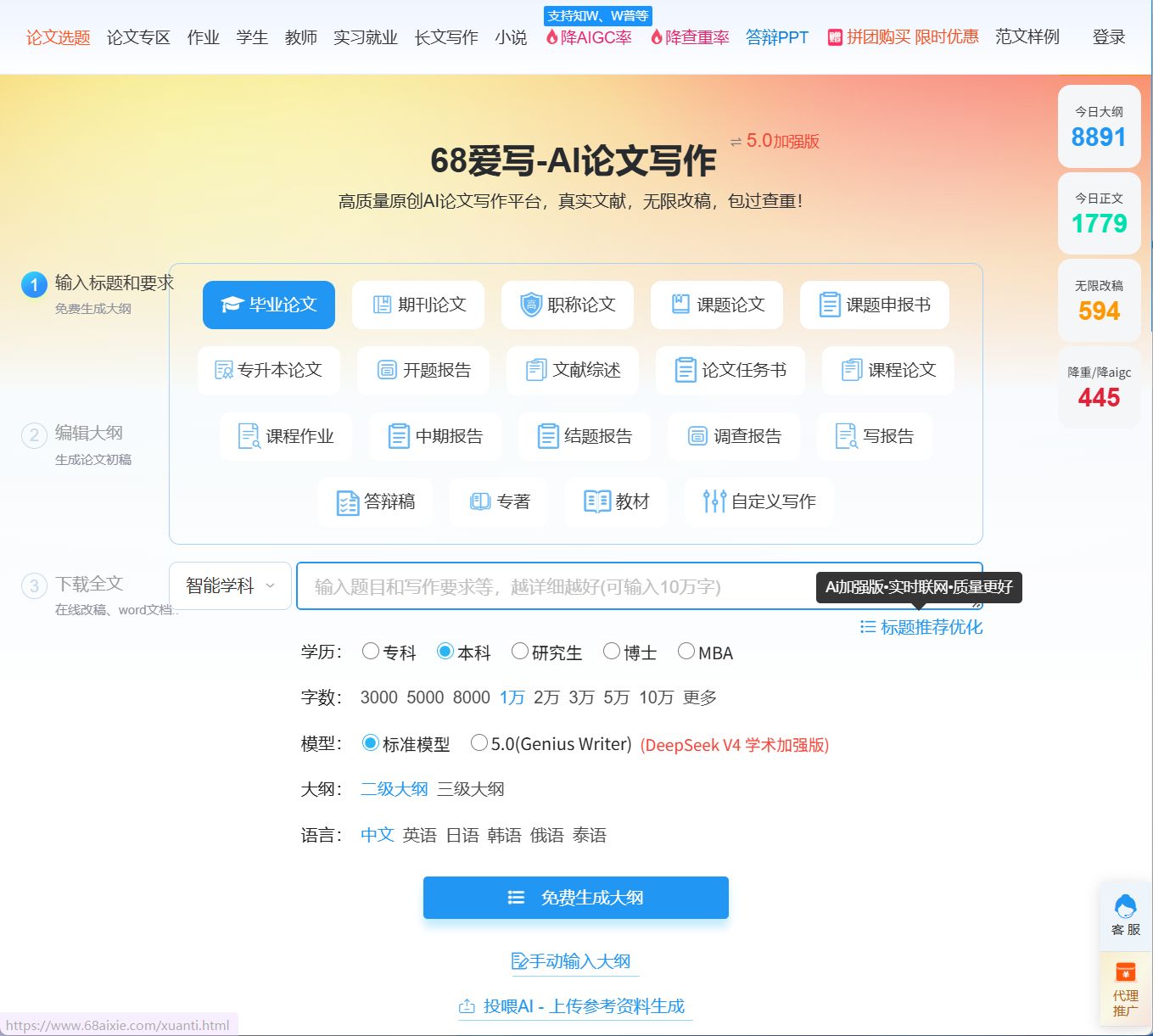The image size is (1153, 1036).
Task: Switch model to 5.0(Genius Writer)
Action: coord(479,743)
